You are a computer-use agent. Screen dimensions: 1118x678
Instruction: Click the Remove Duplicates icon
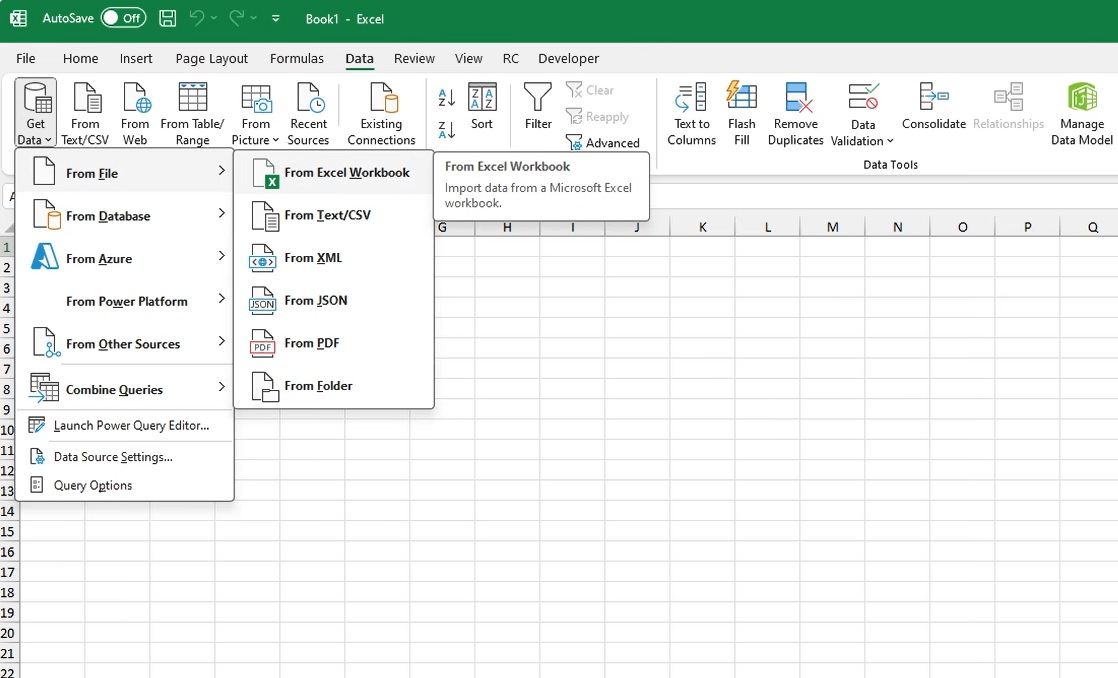796,113
